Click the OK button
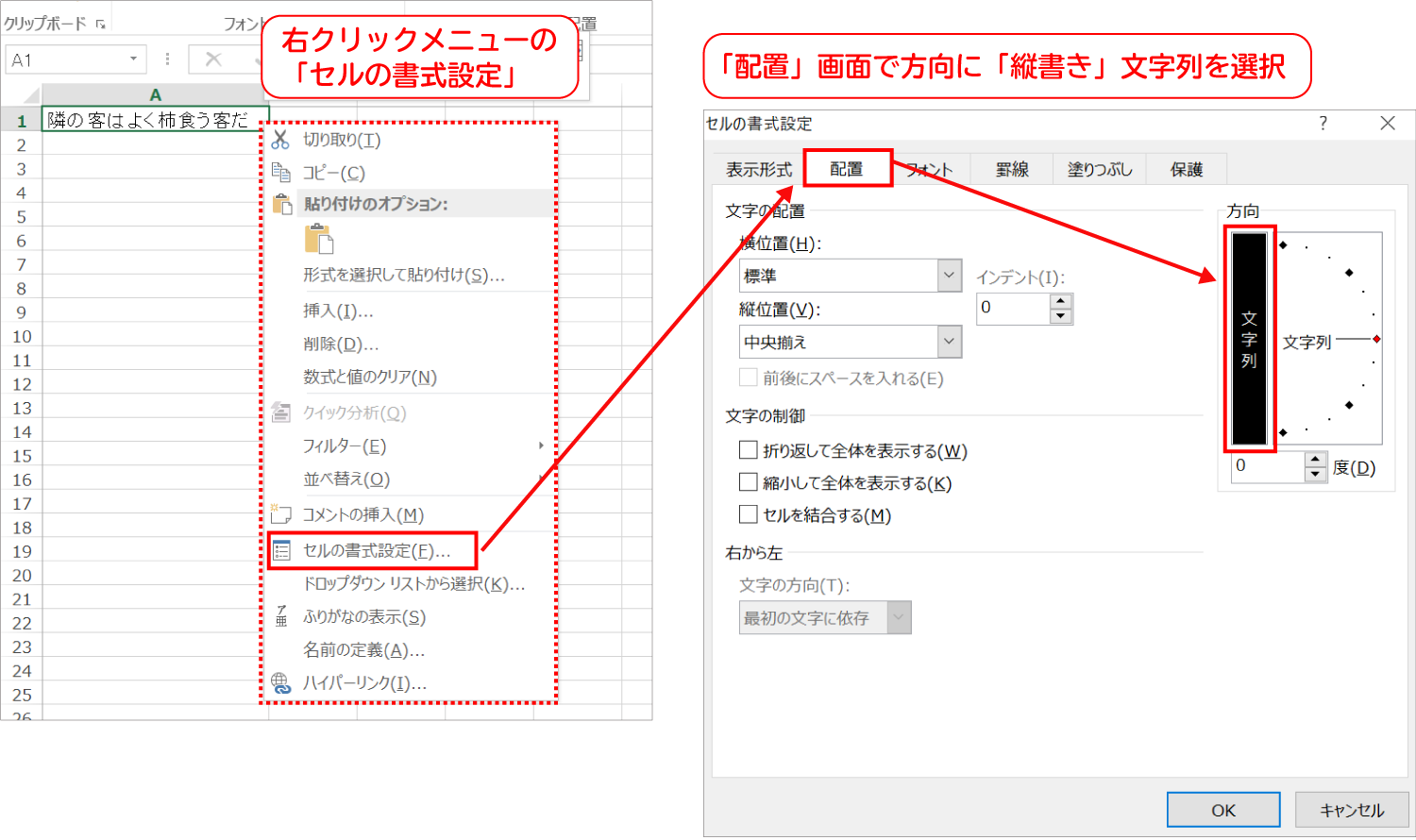Screen dimensions: 1416x840 (1223, 810)
